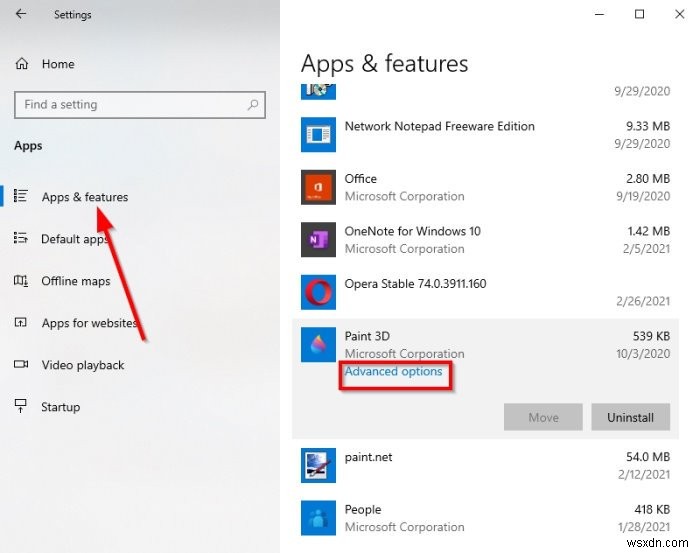Open Home in Settings sidebar
Image resolution: width=700 pixels, height=553 pixels.
(x=58, y=64)
